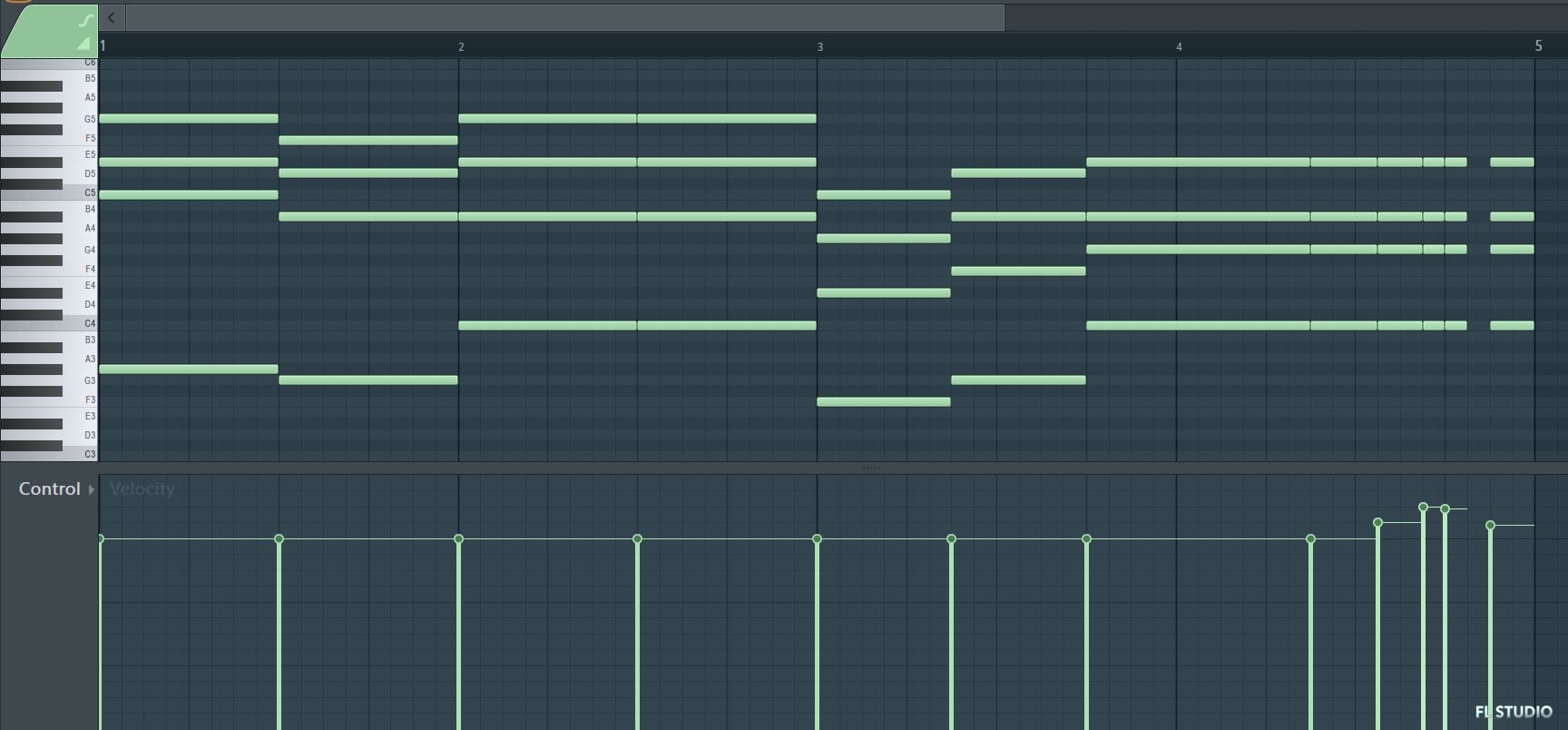
Task: Select the long G4 note crossing bar 4
Action: (1198, 249)
